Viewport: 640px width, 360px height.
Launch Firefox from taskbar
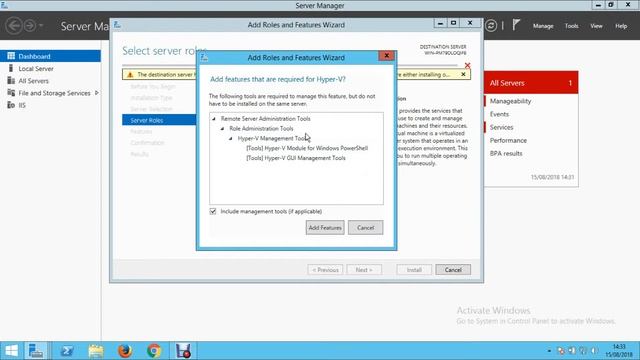click(x=125, y=351)
